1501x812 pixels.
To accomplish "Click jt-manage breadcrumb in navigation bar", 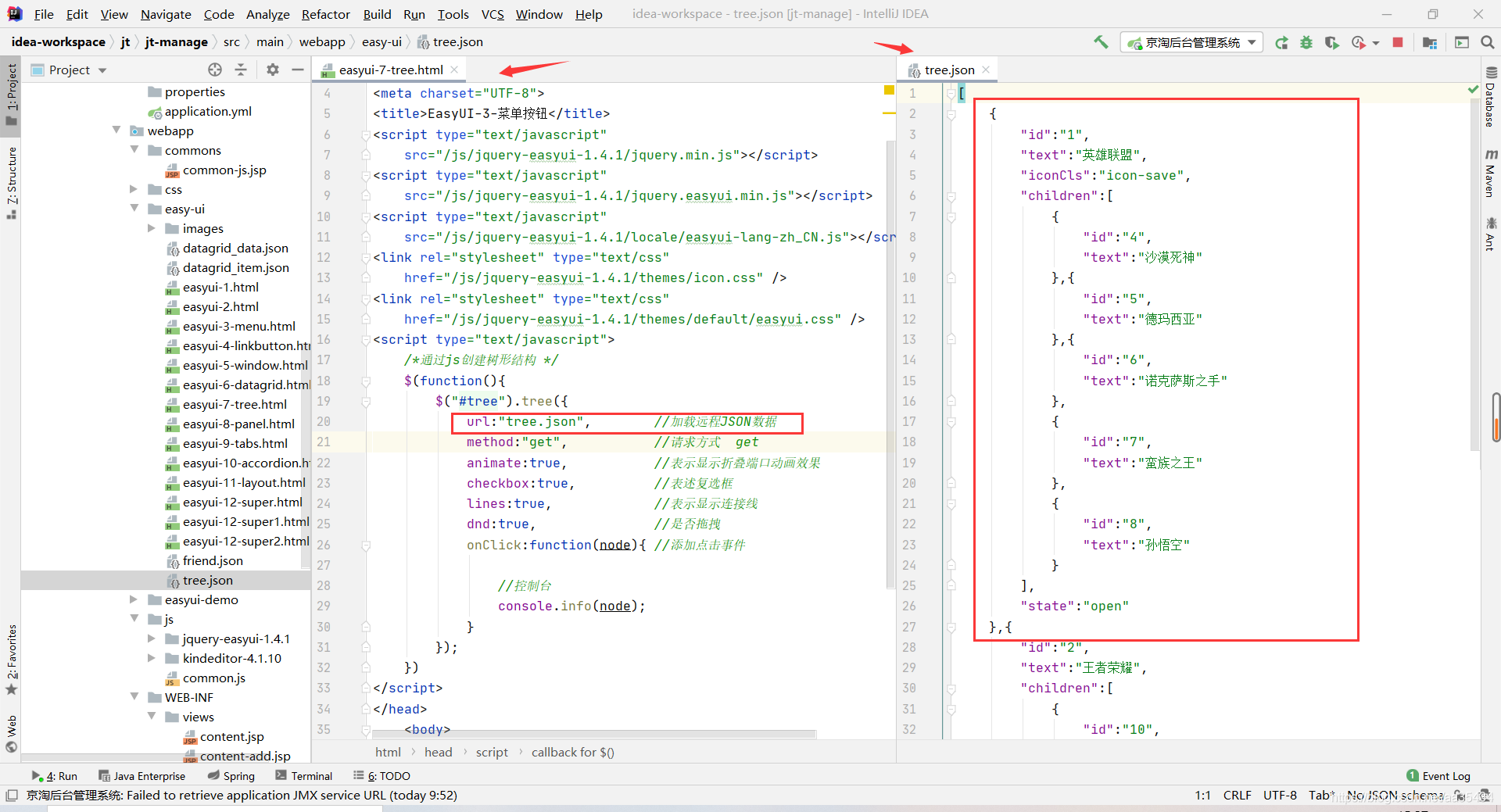I will tap(176, 42).
